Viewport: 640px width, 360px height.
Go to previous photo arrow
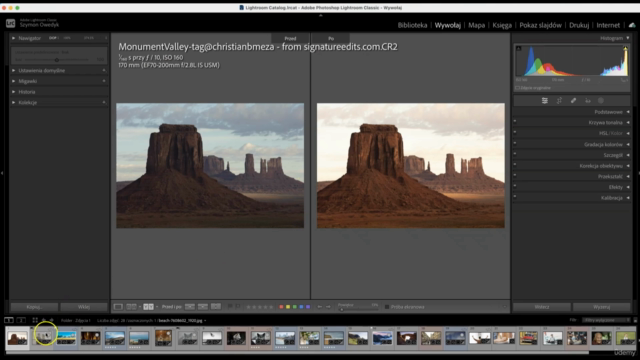tap(320, 307)
